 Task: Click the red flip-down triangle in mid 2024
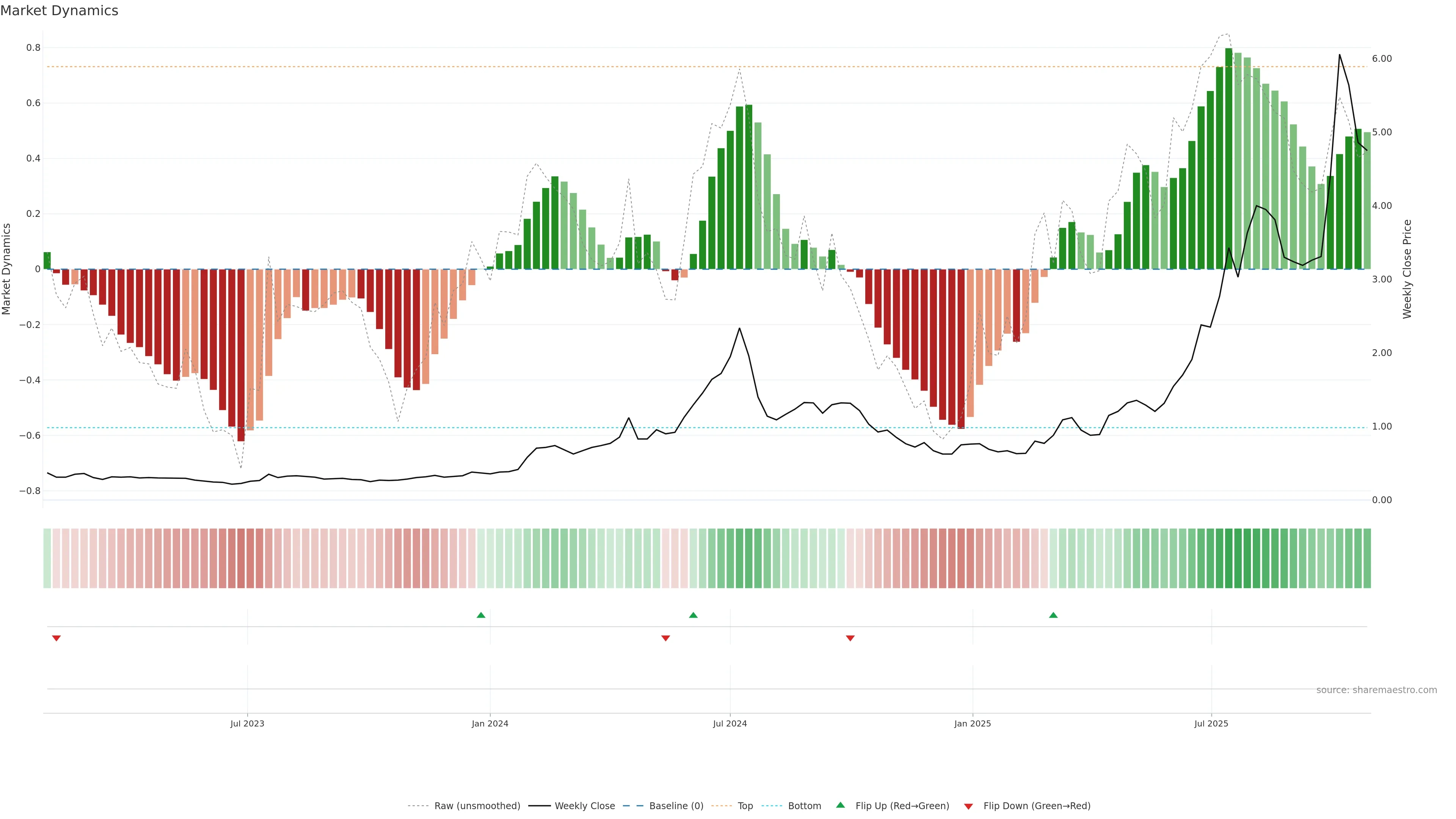tap(666, 638)
